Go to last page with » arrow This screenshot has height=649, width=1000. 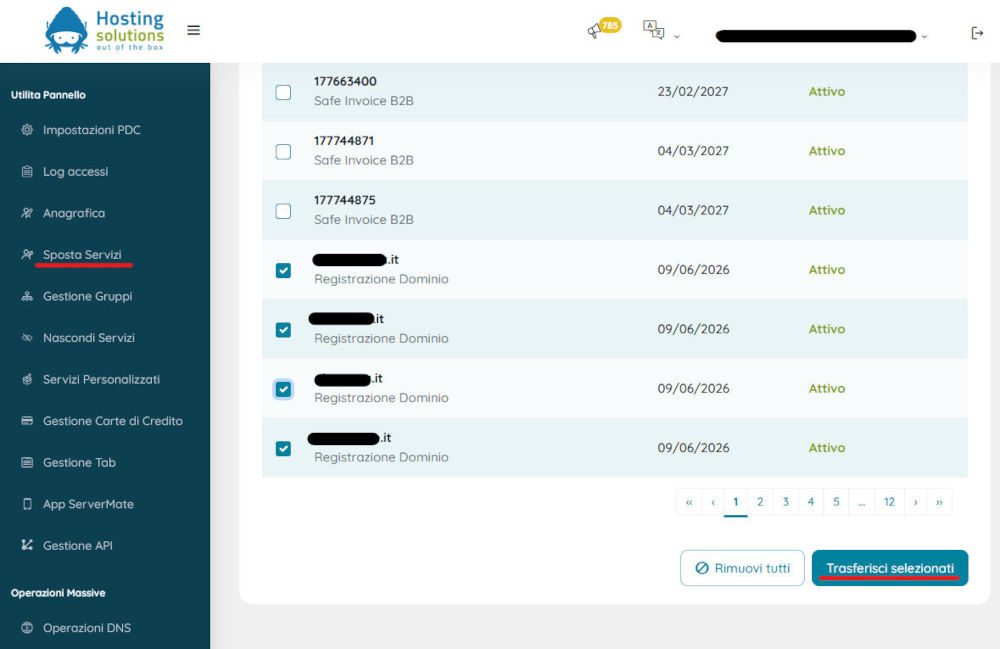939,502
